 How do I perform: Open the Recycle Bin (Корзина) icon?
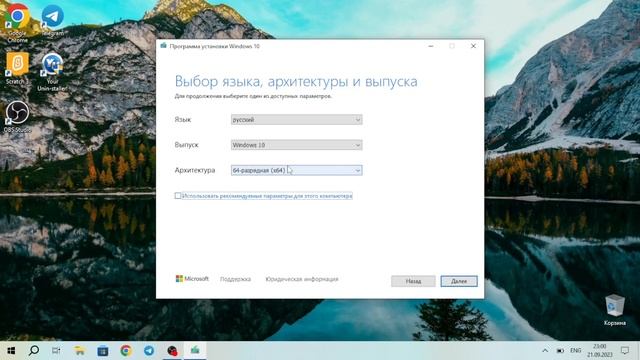[x=615, y=310]
